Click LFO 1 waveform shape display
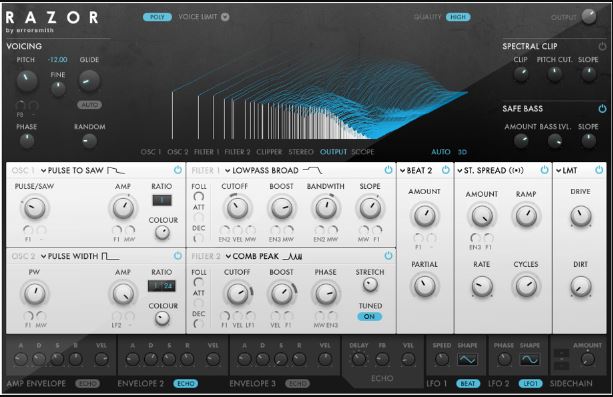 [467, 359]
